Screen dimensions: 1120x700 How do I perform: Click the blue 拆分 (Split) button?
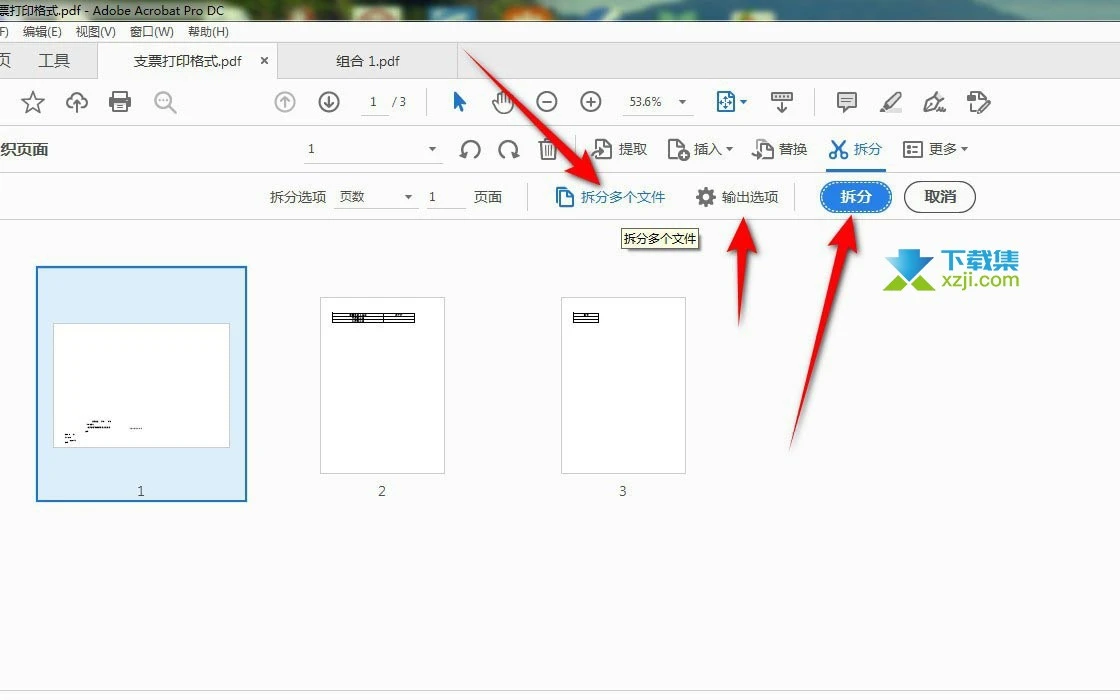point(854,196)
